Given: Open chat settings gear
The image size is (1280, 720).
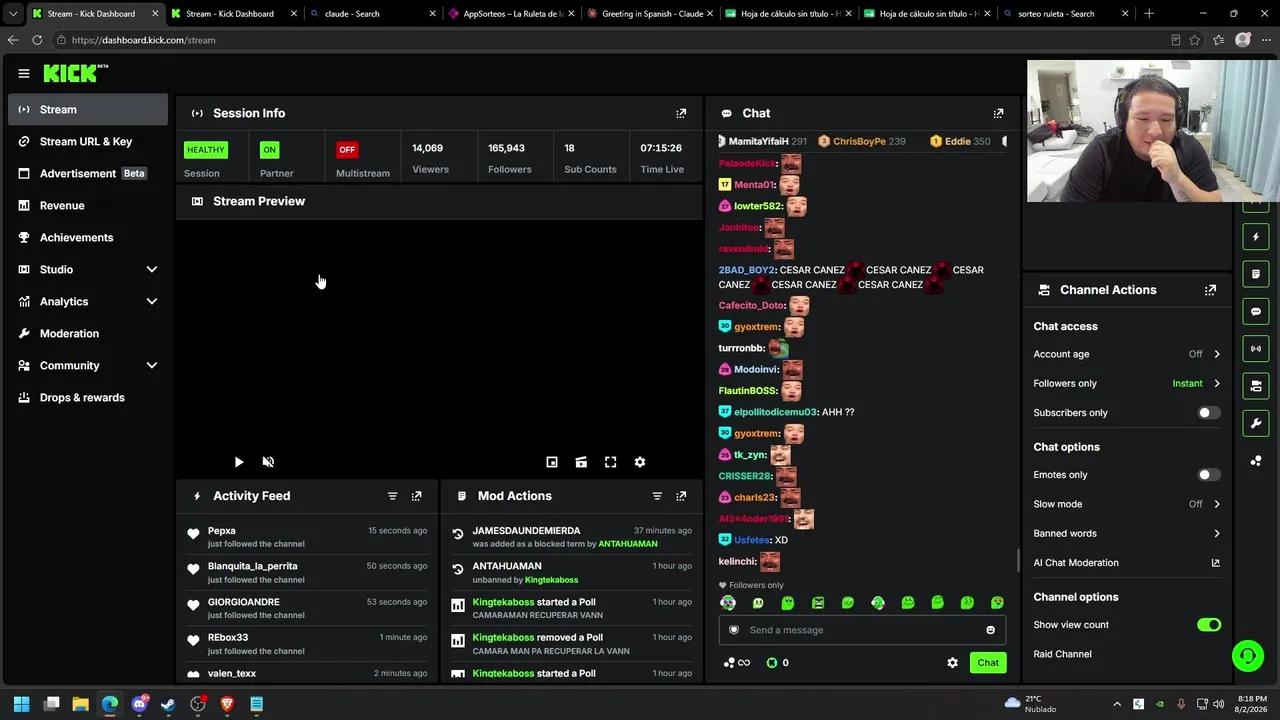Looking at the screenshot, I should click(952, 663).
